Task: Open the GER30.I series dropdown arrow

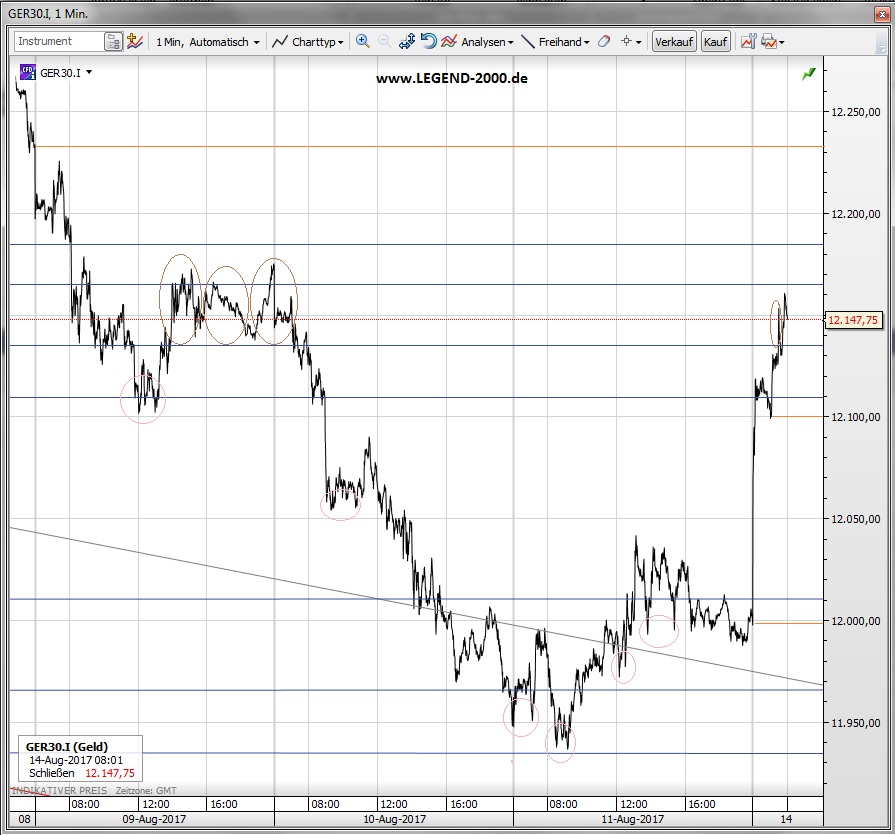Action: point(88,72)
